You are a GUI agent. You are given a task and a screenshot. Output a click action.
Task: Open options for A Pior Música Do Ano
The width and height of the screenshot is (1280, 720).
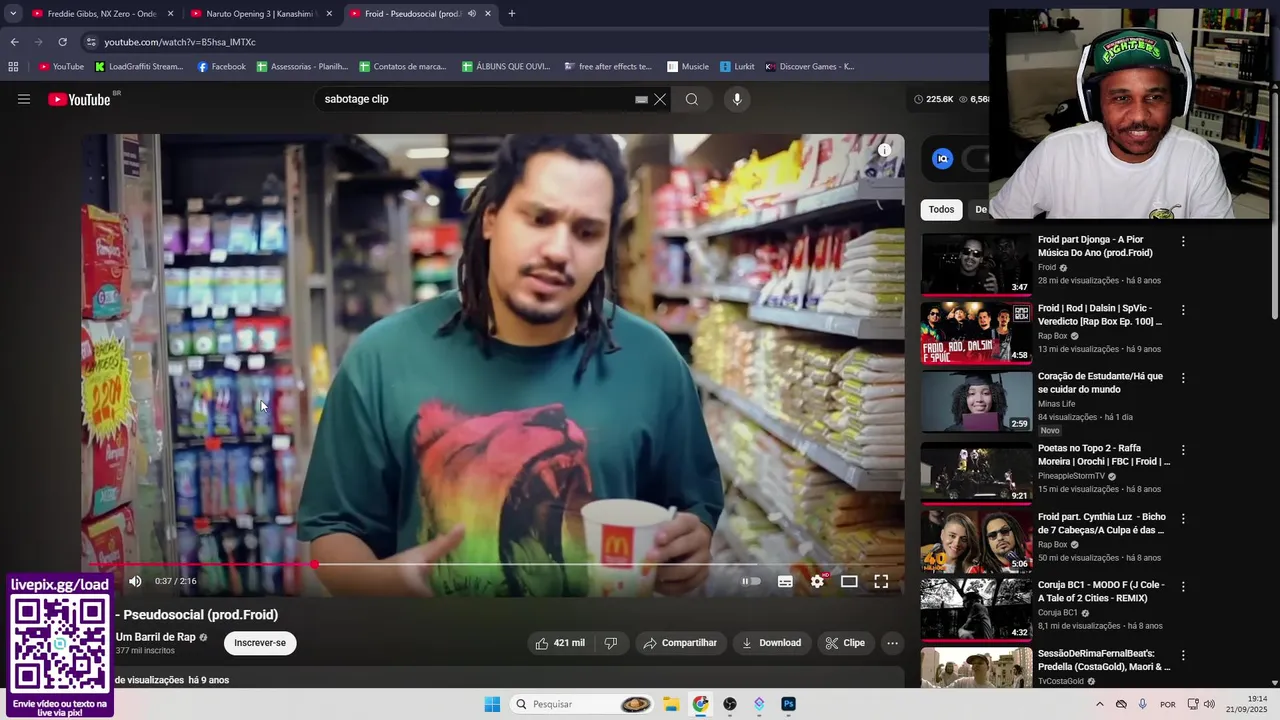(x=1183, y=241)
